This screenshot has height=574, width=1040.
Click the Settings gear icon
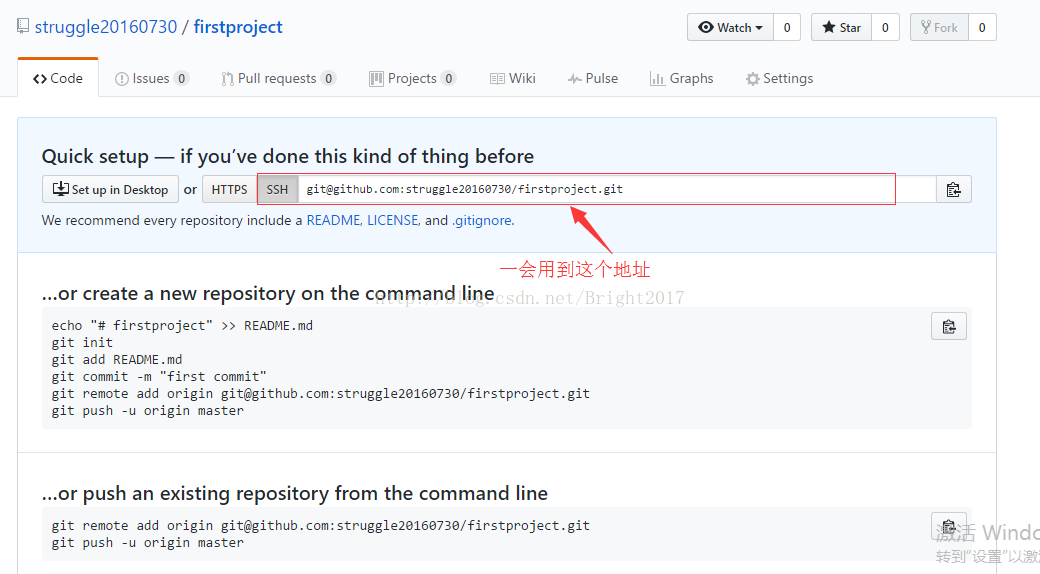pyautogui.click(x=752, y=79)
